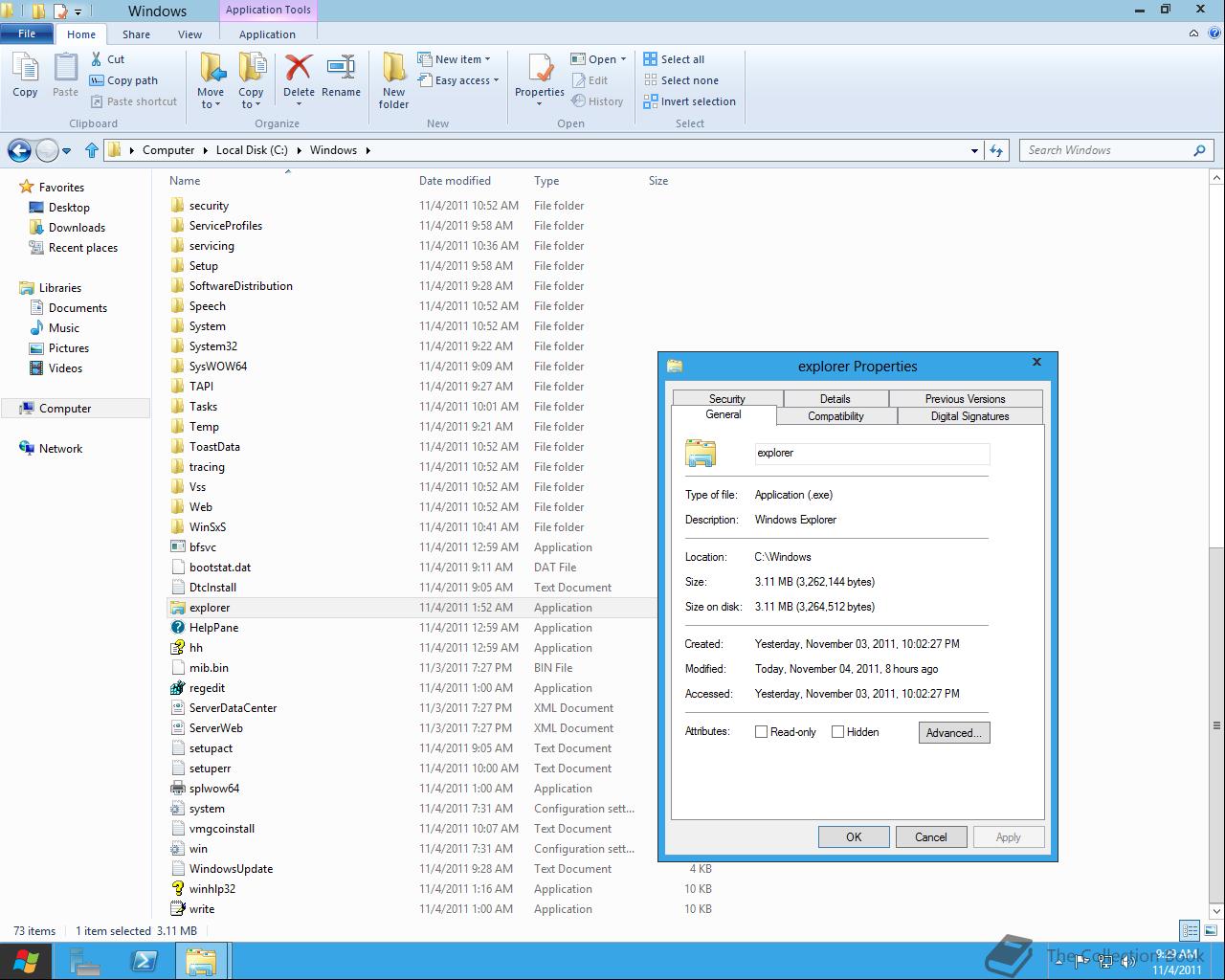Open the File menu tab
Viewport: 1225px width, 980px height.
27,33
